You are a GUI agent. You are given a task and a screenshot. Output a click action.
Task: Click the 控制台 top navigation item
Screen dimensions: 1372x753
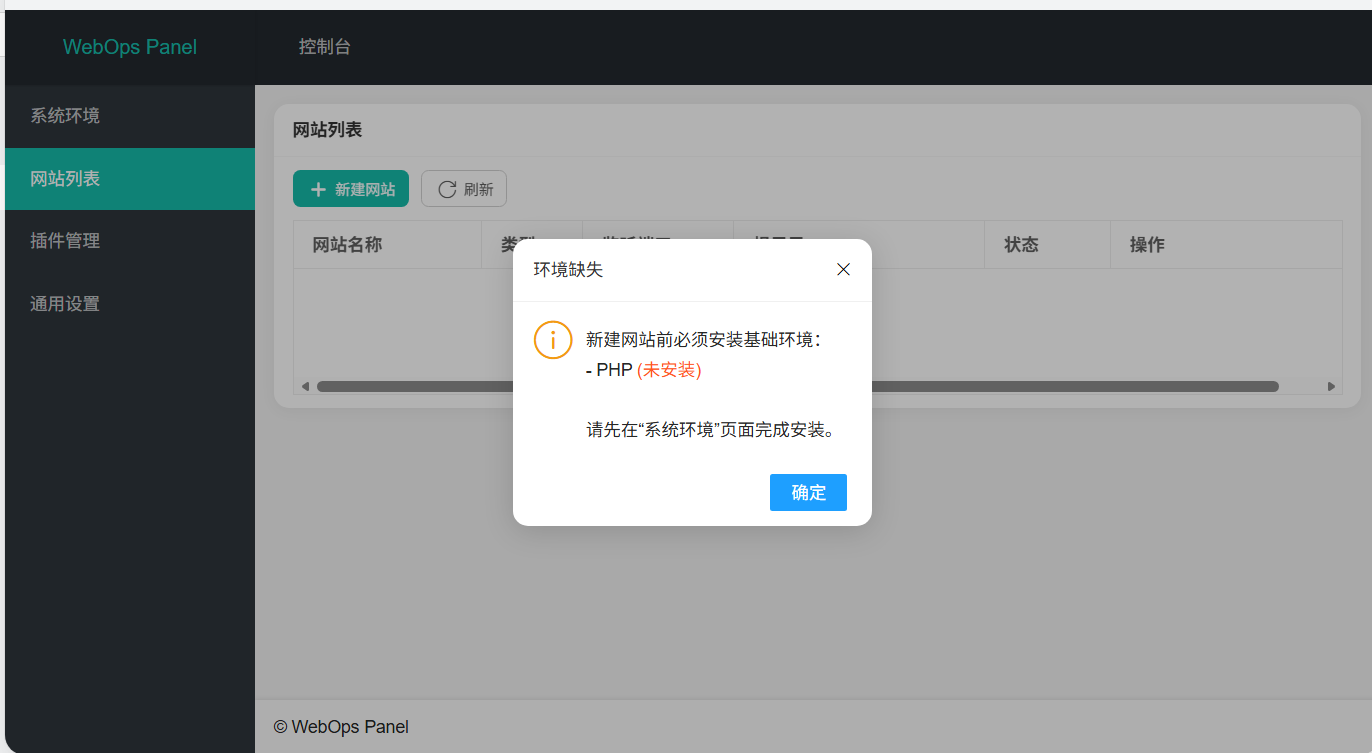click(x=325, y=47)
